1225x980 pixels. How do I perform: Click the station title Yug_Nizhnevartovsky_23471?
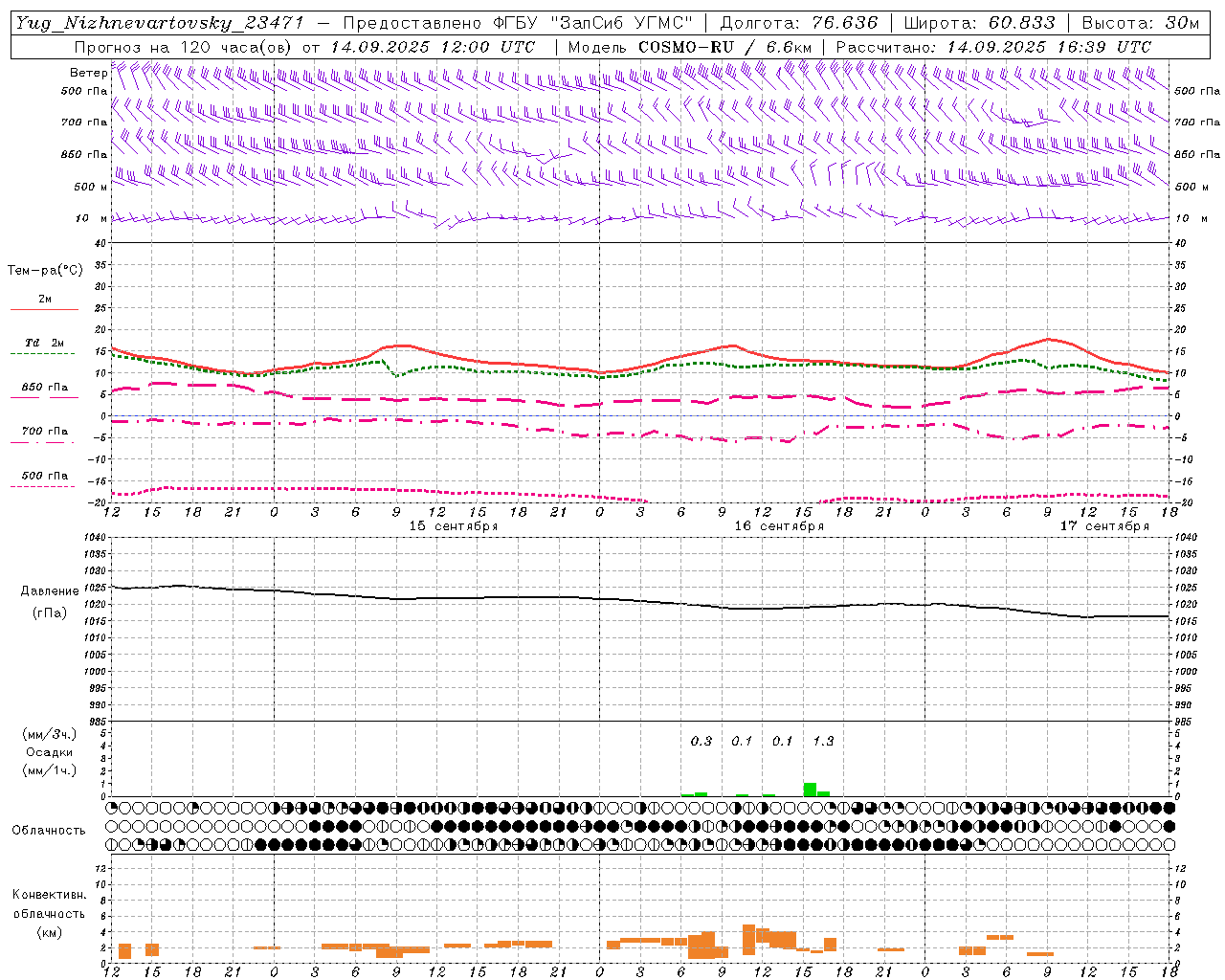click(x=159, y=23)
